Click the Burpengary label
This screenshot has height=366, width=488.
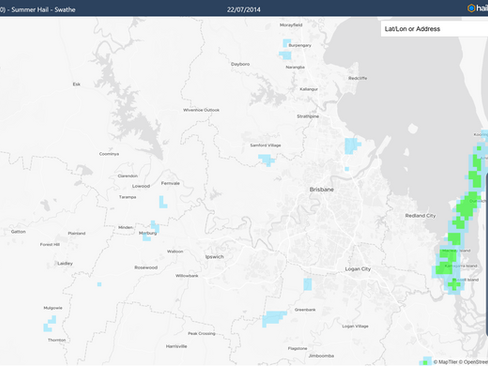pyautogui.click(x=300, y=45)
